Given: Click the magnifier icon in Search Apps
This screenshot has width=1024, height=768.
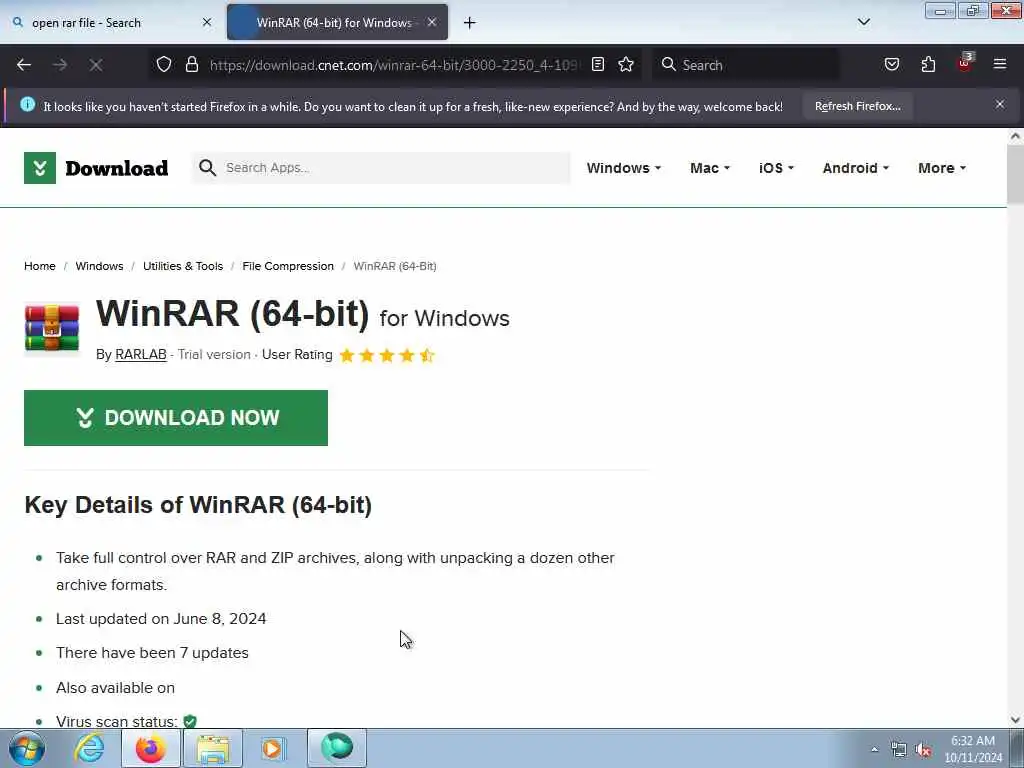Looking at the screenshot, I should (x=207, y=168).
